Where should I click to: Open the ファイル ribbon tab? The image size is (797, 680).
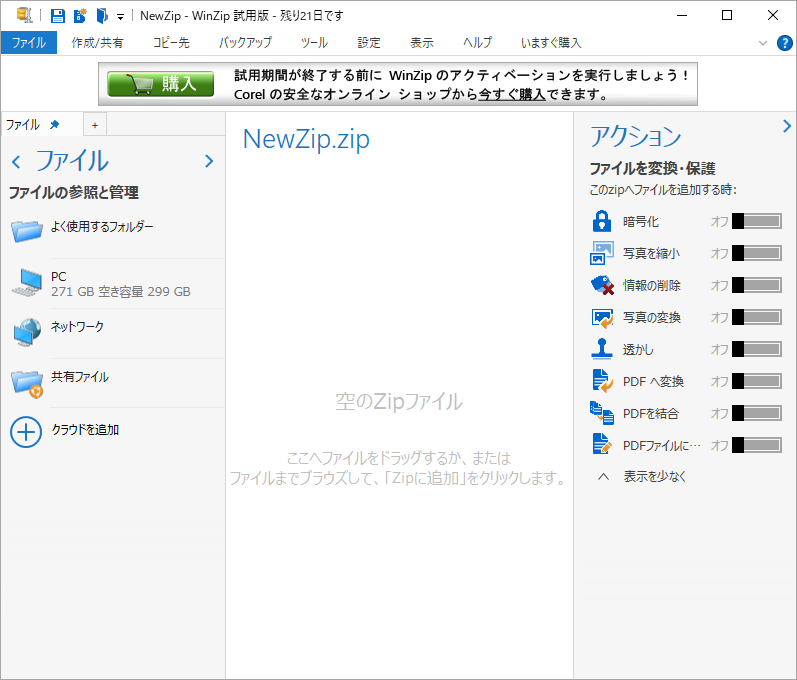(x=29, y=43)
